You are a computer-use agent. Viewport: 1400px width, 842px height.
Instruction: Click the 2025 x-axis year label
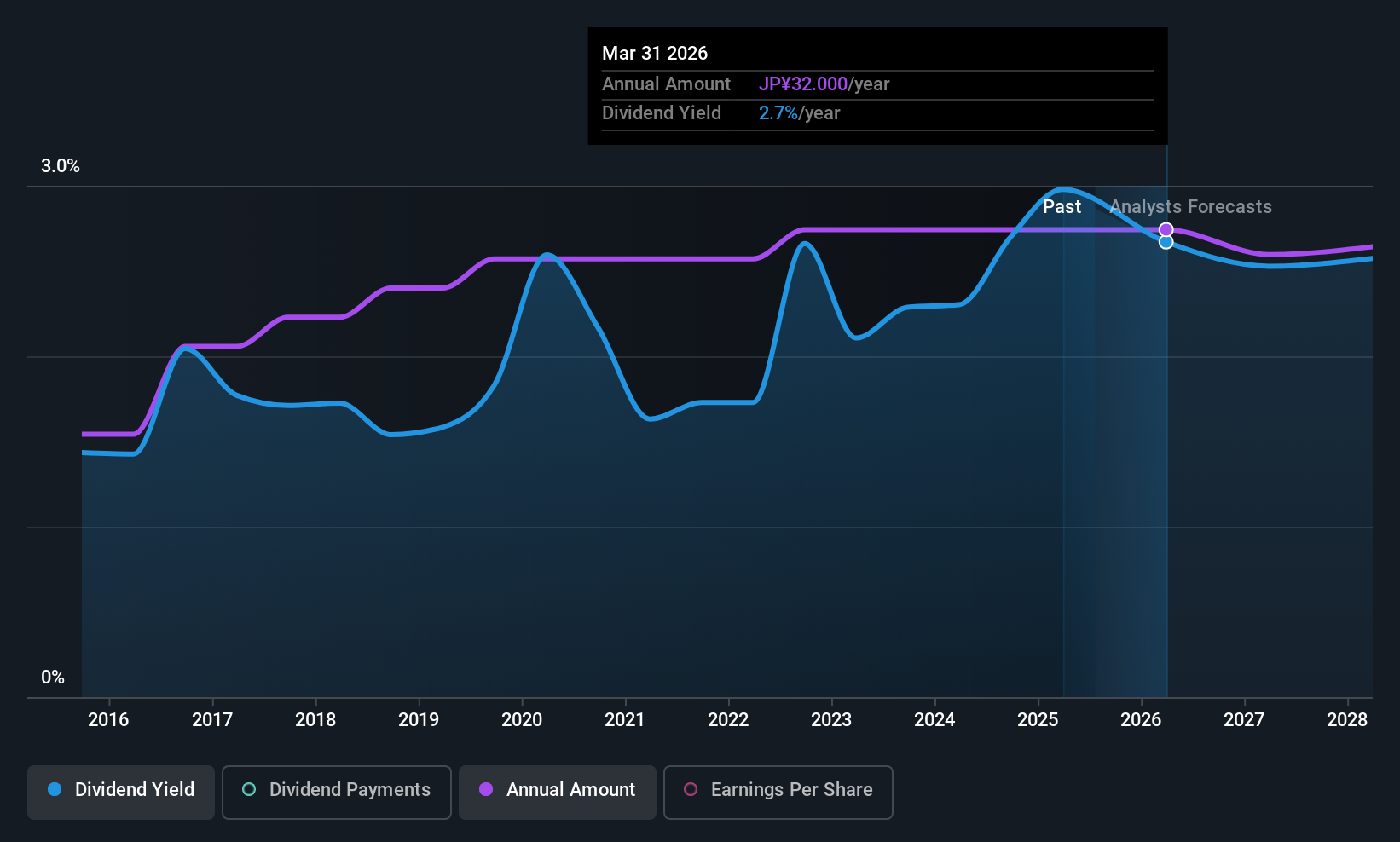coord(1038,720)
